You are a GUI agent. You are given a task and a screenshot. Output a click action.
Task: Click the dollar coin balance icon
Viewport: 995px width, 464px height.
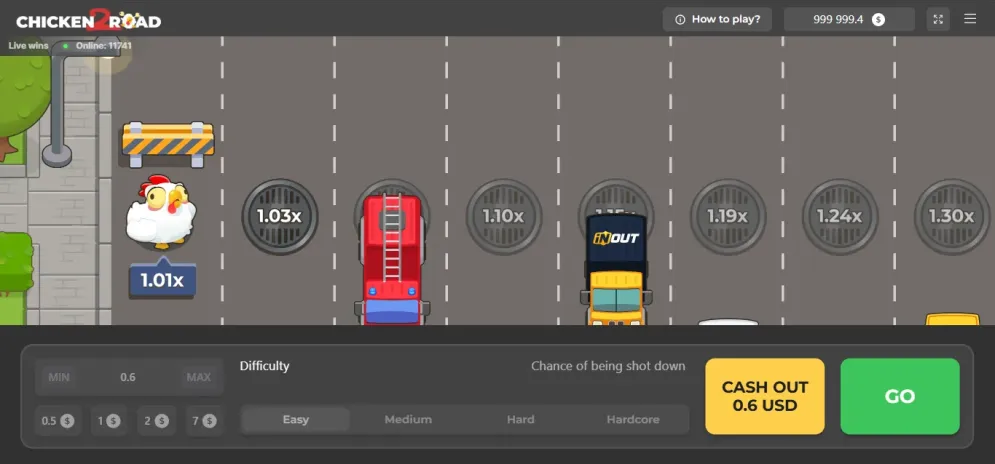(878, 20)
